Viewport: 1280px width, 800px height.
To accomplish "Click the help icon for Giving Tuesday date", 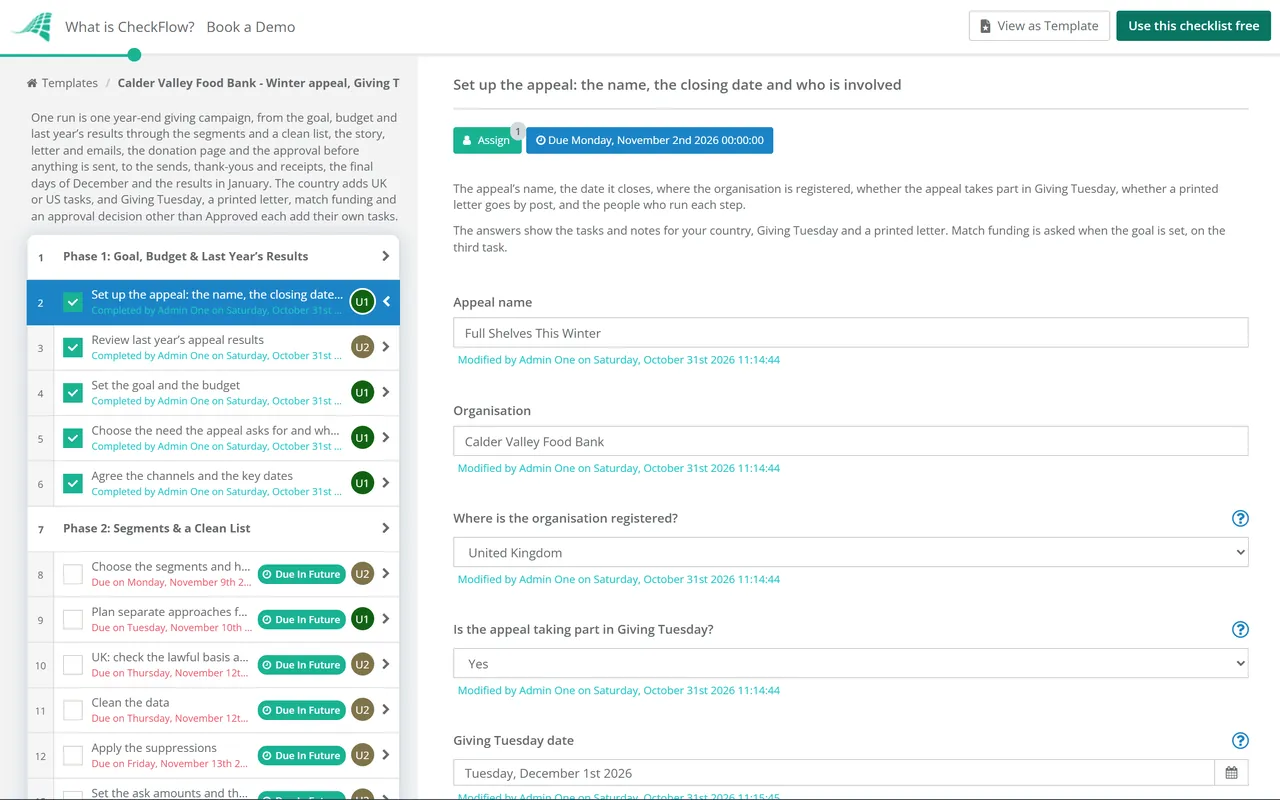I will pyautogui.click(x=1240, y=740).
